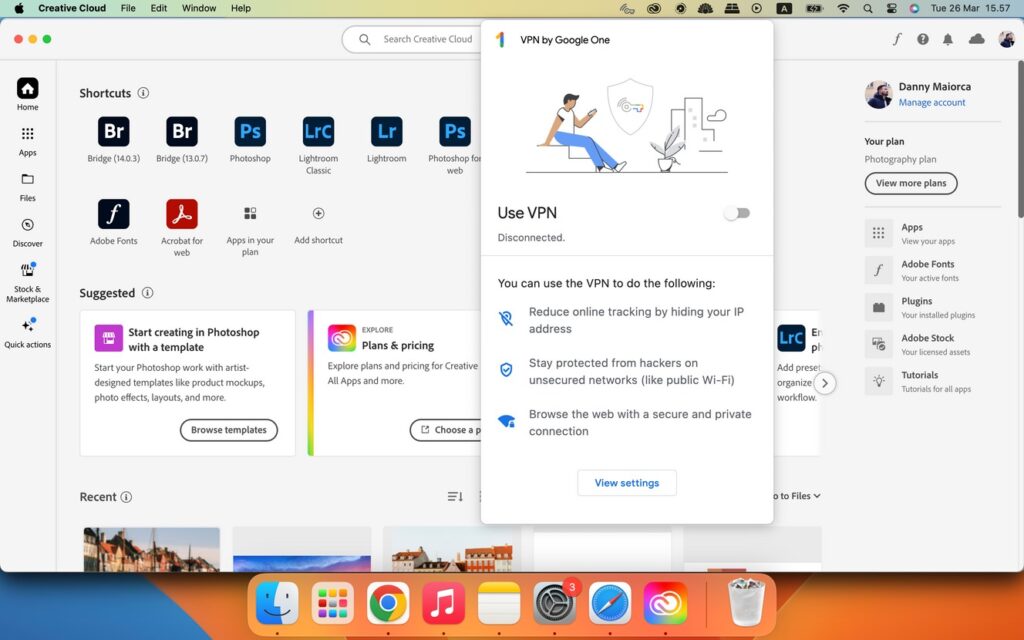
Task: Open the Apps section in sidebar
Action: 27,140
